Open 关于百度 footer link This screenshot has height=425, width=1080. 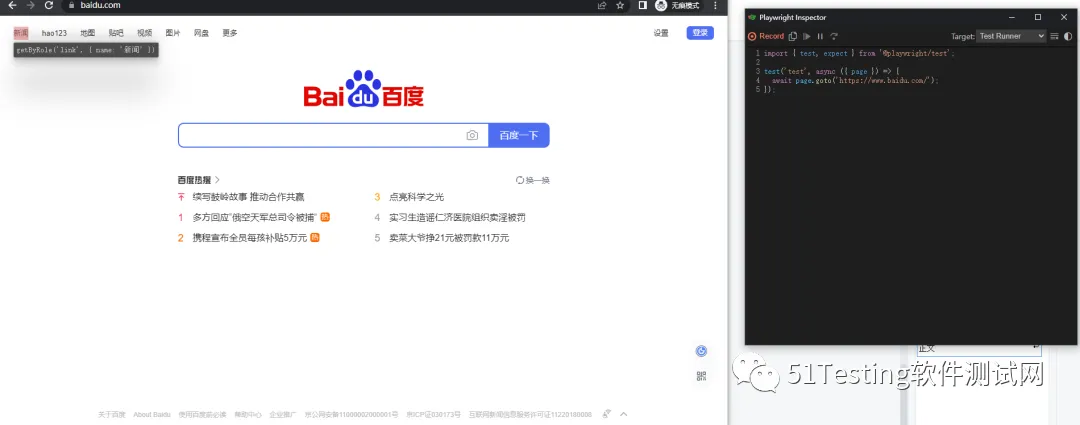pyautogui.click(x=112, y=415)
